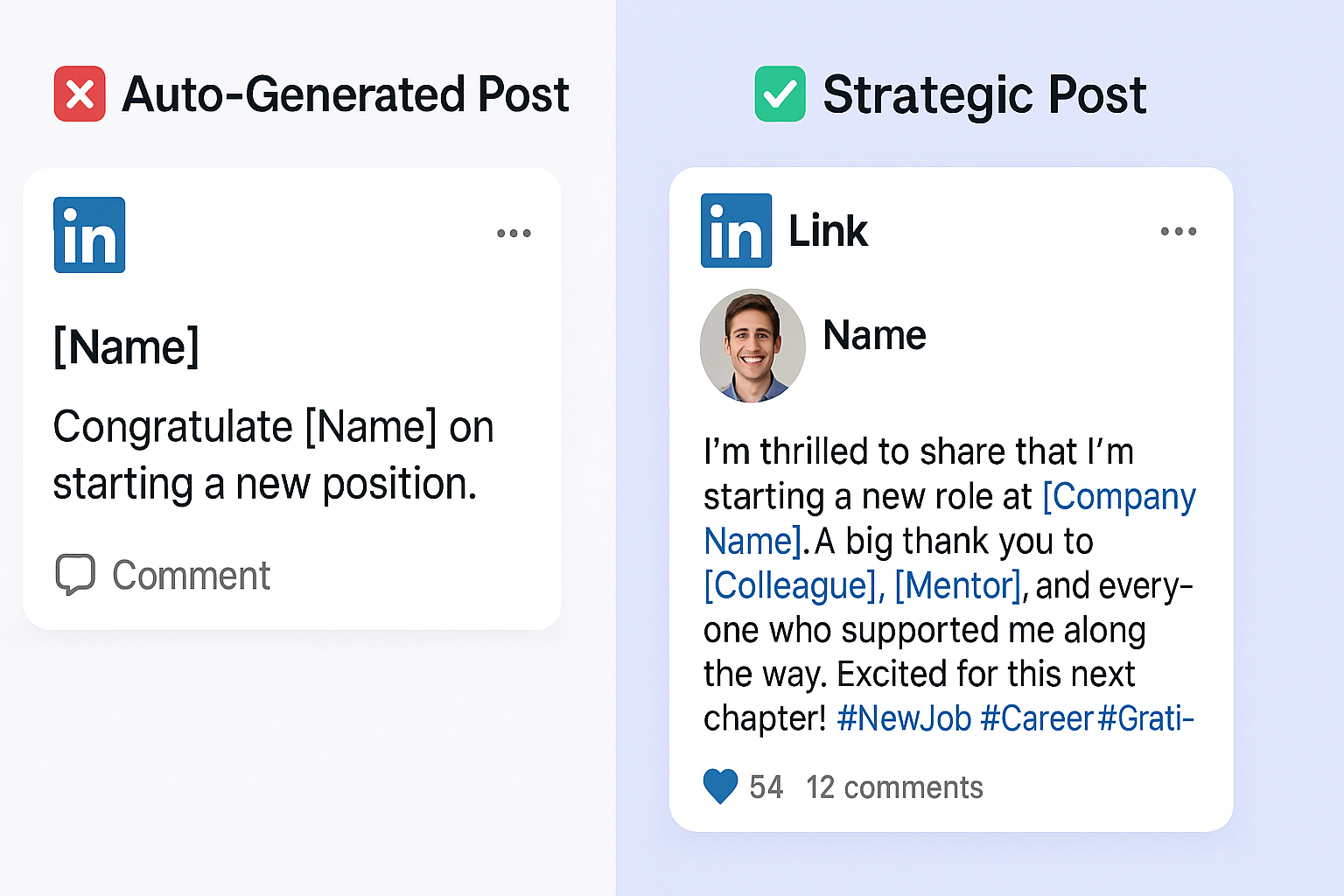Click the green checkmark icon beside Strategic Post

[x=780, y=94]
